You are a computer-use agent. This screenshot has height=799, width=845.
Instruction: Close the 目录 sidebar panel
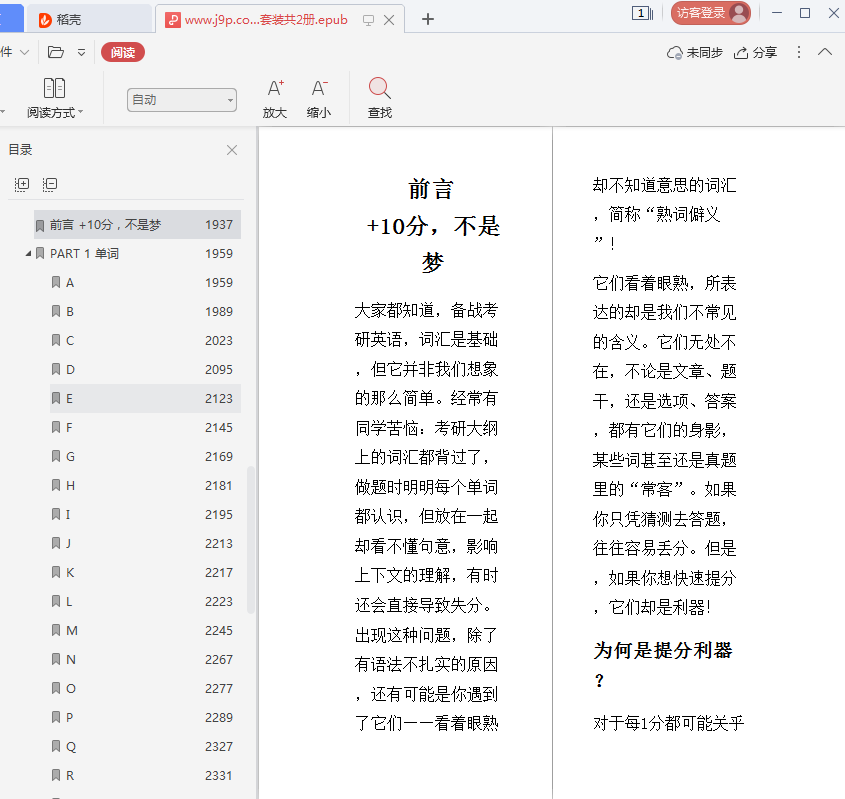tap(232, 150)
